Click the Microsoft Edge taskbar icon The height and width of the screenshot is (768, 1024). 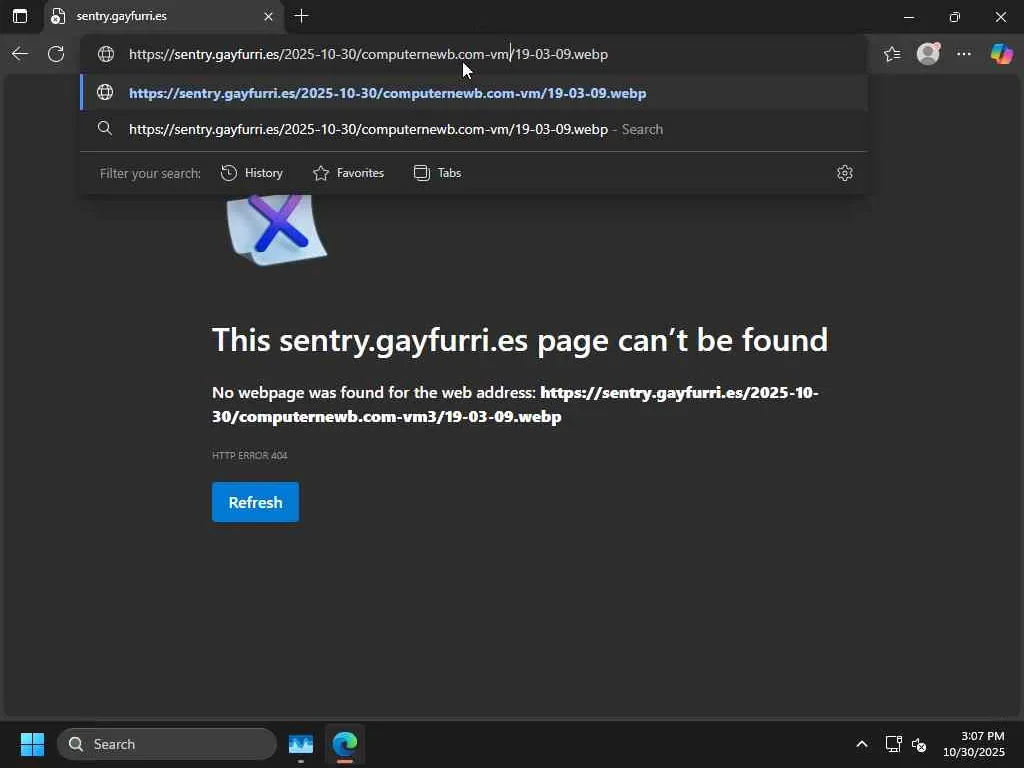click(345, 744)
